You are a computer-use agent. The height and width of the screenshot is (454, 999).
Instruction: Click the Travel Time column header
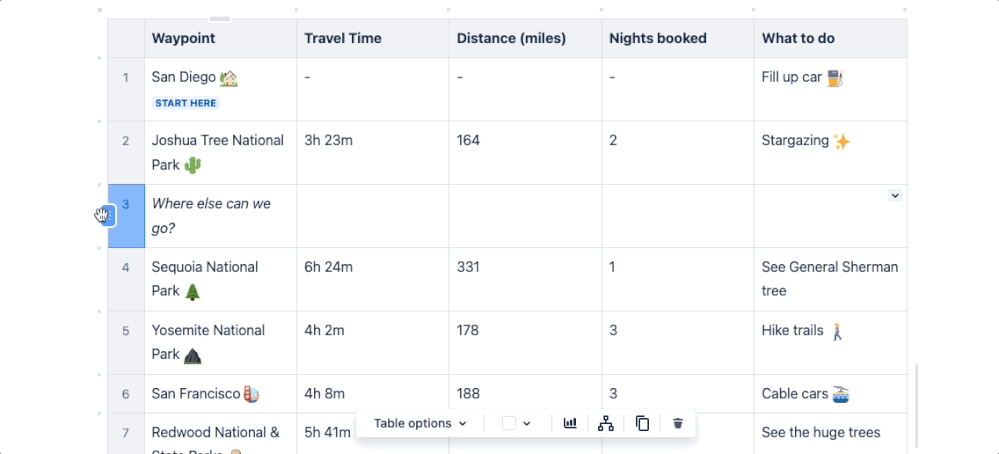(343, 38)
